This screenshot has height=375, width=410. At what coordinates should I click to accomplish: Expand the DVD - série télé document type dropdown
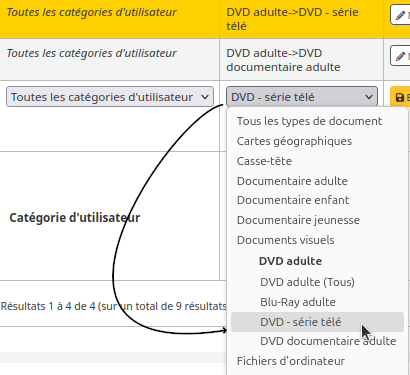coord(302,97)
